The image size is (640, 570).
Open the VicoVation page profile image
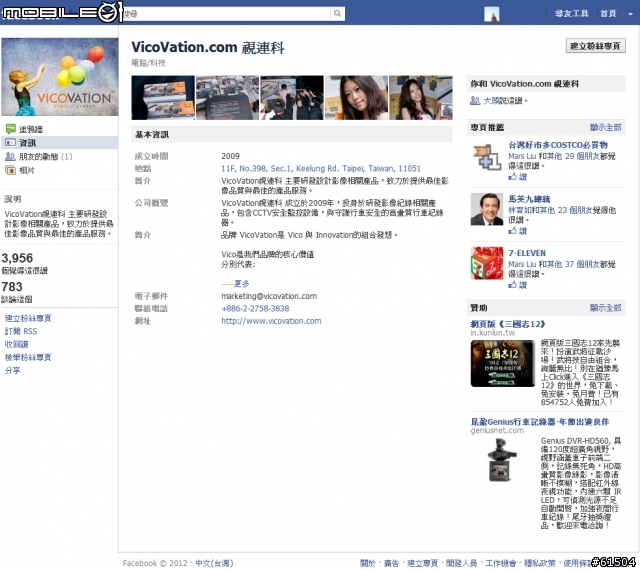pyautogui.click(x=60, y=77)
